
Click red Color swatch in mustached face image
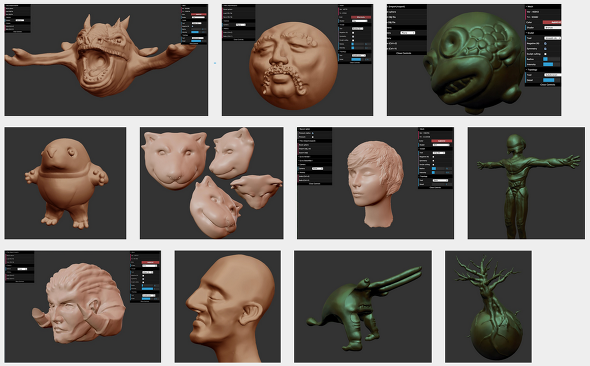(360, 17)
